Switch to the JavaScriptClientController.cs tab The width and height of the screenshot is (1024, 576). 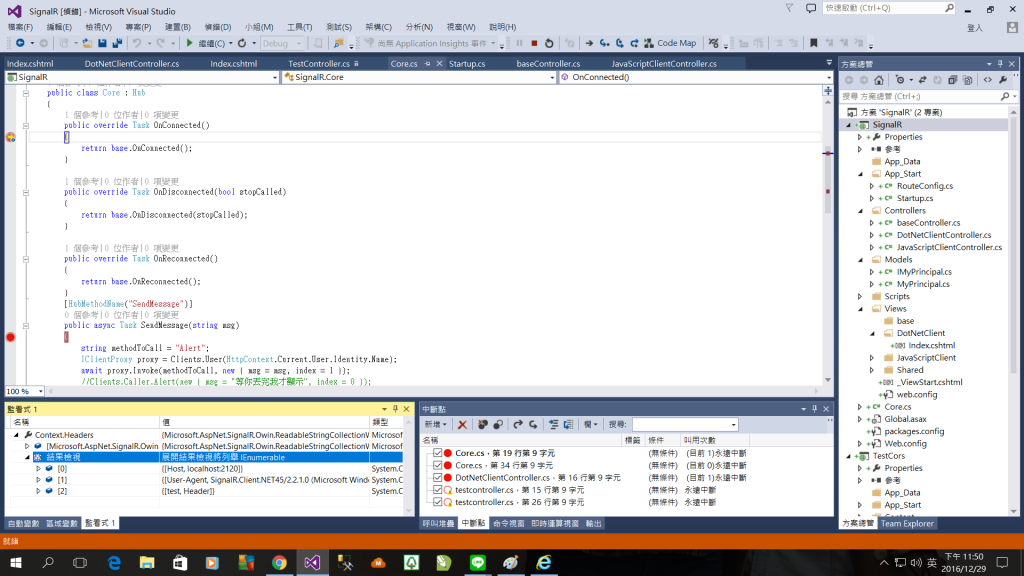[x=664, y=63]
